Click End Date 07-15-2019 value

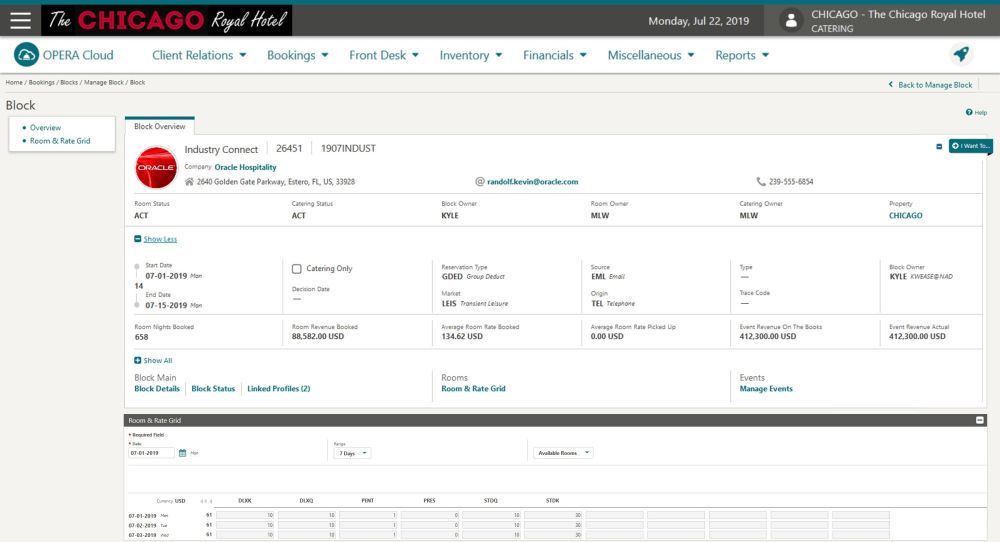coord(166,305)
